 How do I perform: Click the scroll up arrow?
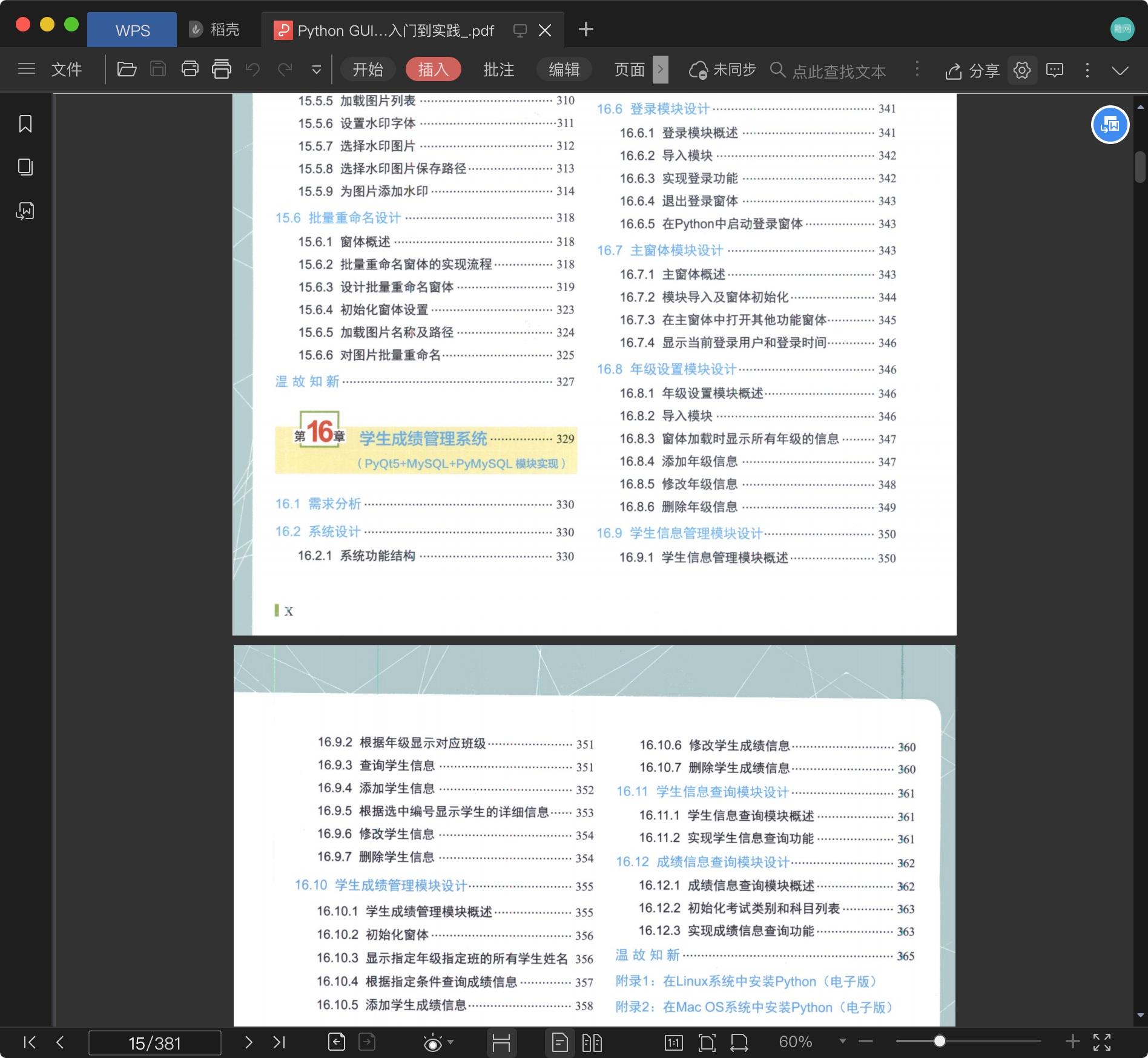pyautogui.click(x=1141, y=107)
